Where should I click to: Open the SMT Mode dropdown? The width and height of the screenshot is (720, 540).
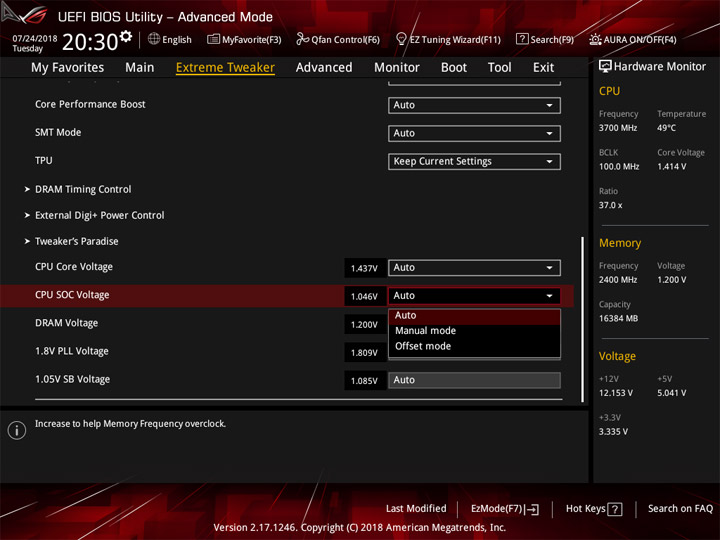pos(474,133)
